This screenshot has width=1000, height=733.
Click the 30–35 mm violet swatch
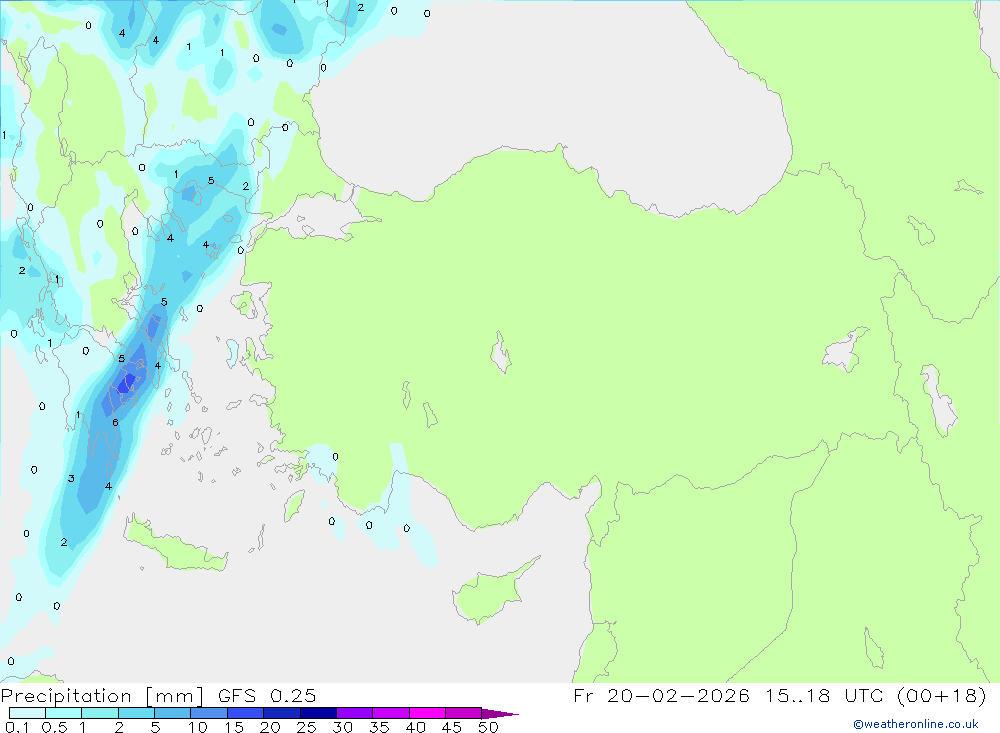point(355,713)
